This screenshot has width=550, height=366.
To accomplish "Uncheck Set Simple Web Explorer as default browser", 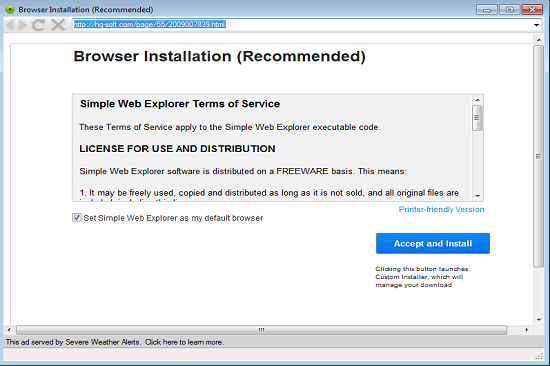I will [x=77, y=218].
